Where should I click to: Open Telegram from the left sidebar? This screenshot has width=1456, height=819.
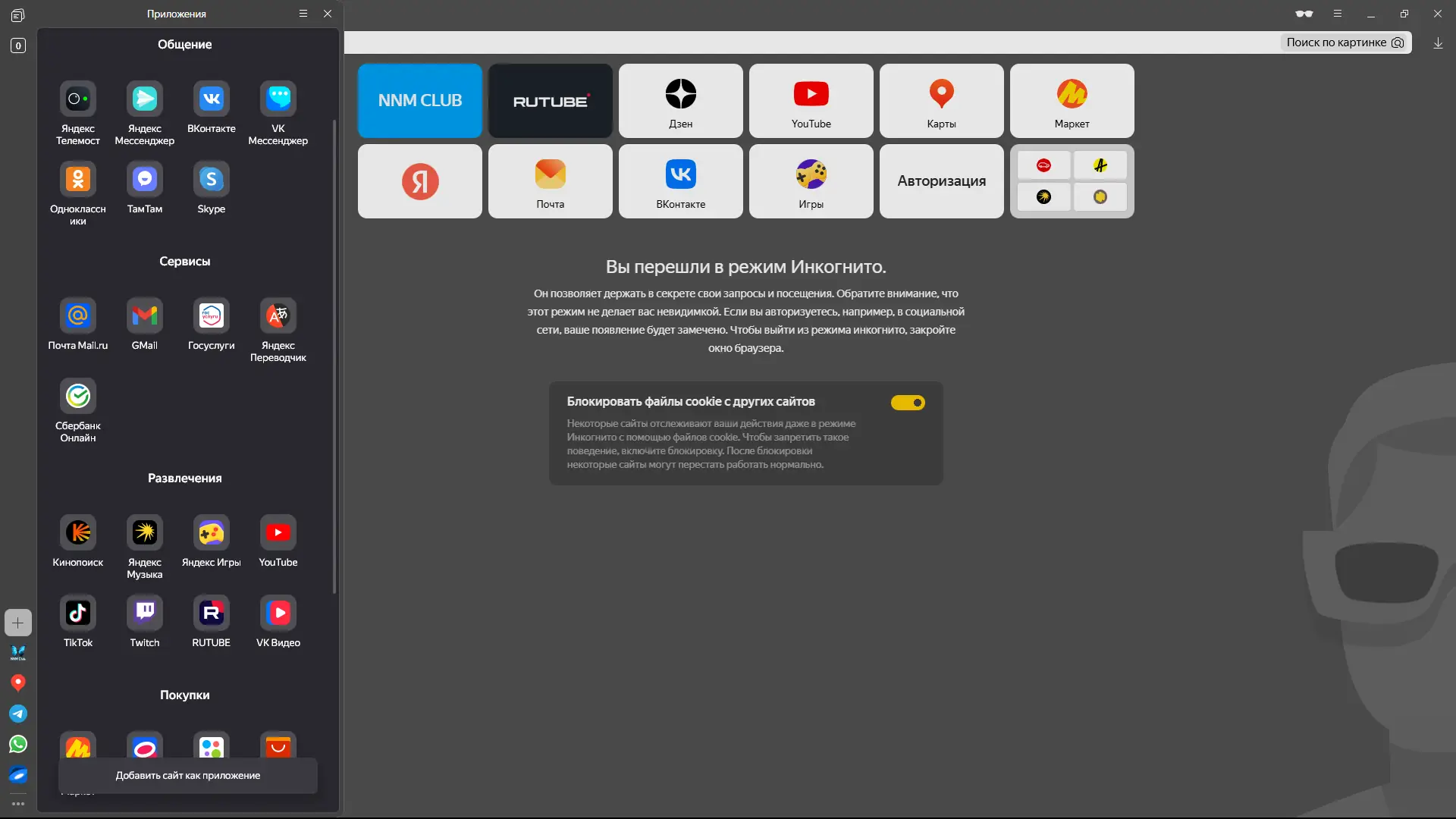[17, 714]
